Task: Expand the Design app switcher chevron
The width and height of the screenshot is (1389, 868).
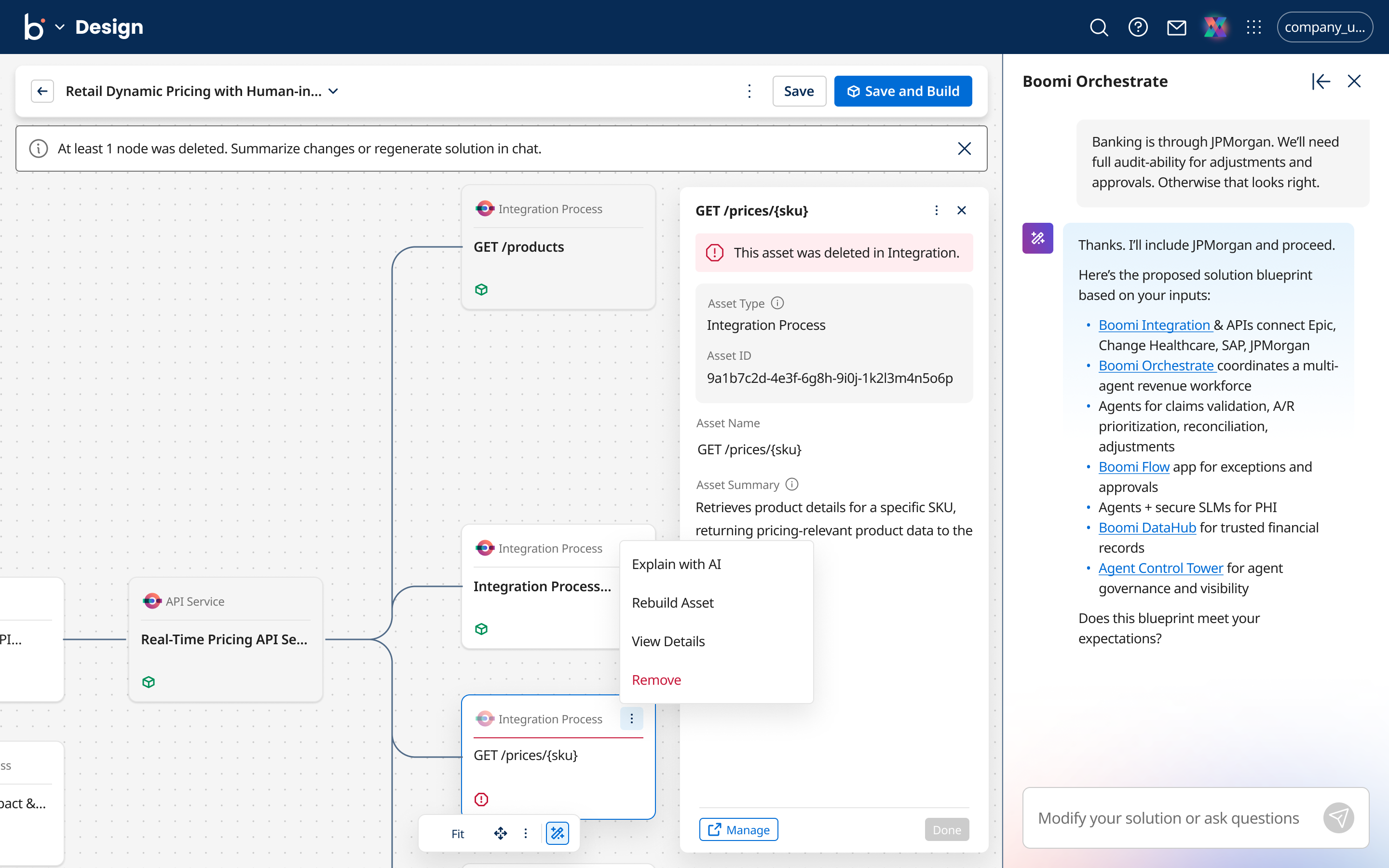Action: click(60, 27)
